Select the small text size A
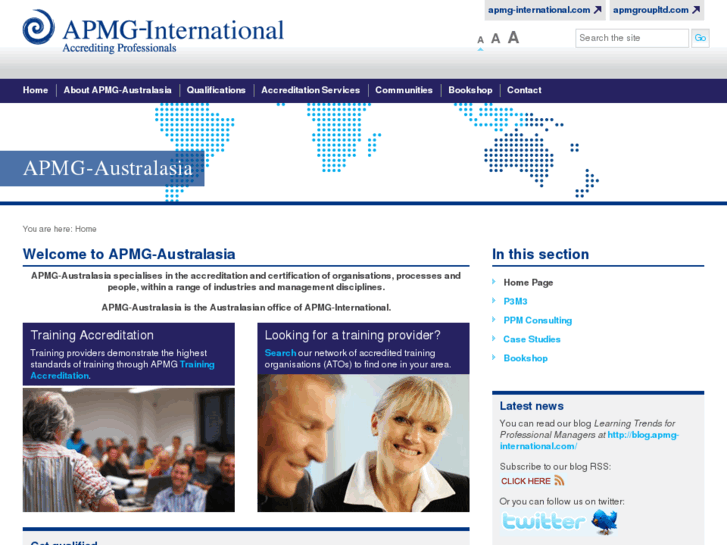Viewport: 727px width, 545px height. 480,40
